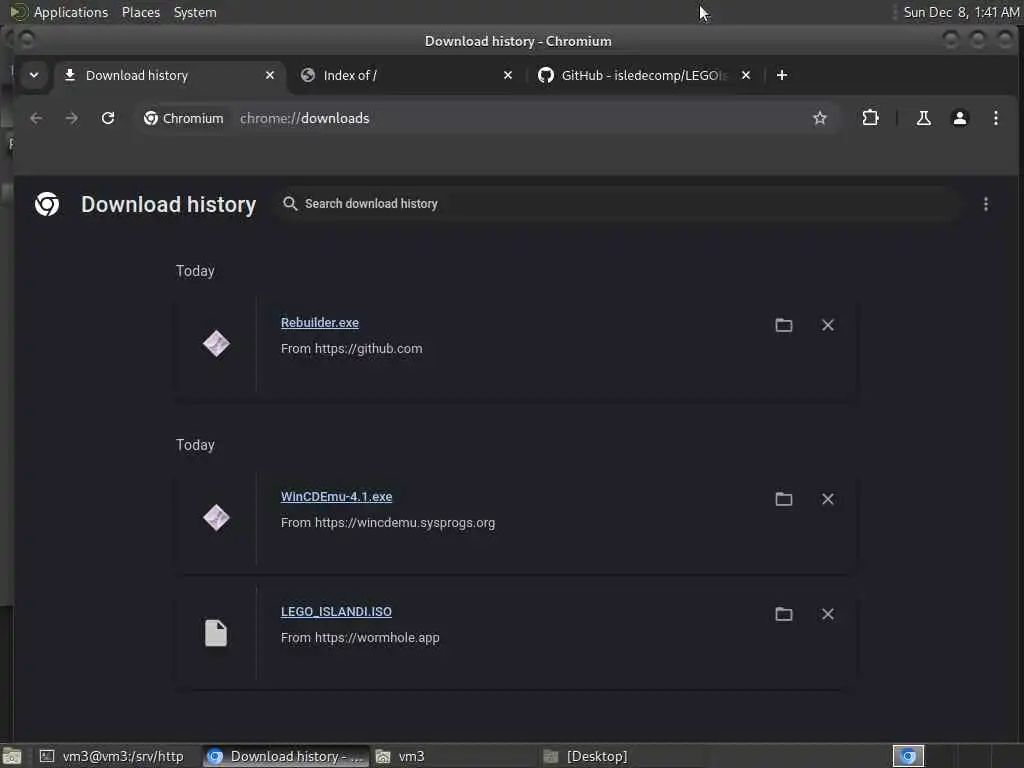Open the tab search dropdown arrow
This screenshot has width=1024, height=768.
[x=34, y=75]
